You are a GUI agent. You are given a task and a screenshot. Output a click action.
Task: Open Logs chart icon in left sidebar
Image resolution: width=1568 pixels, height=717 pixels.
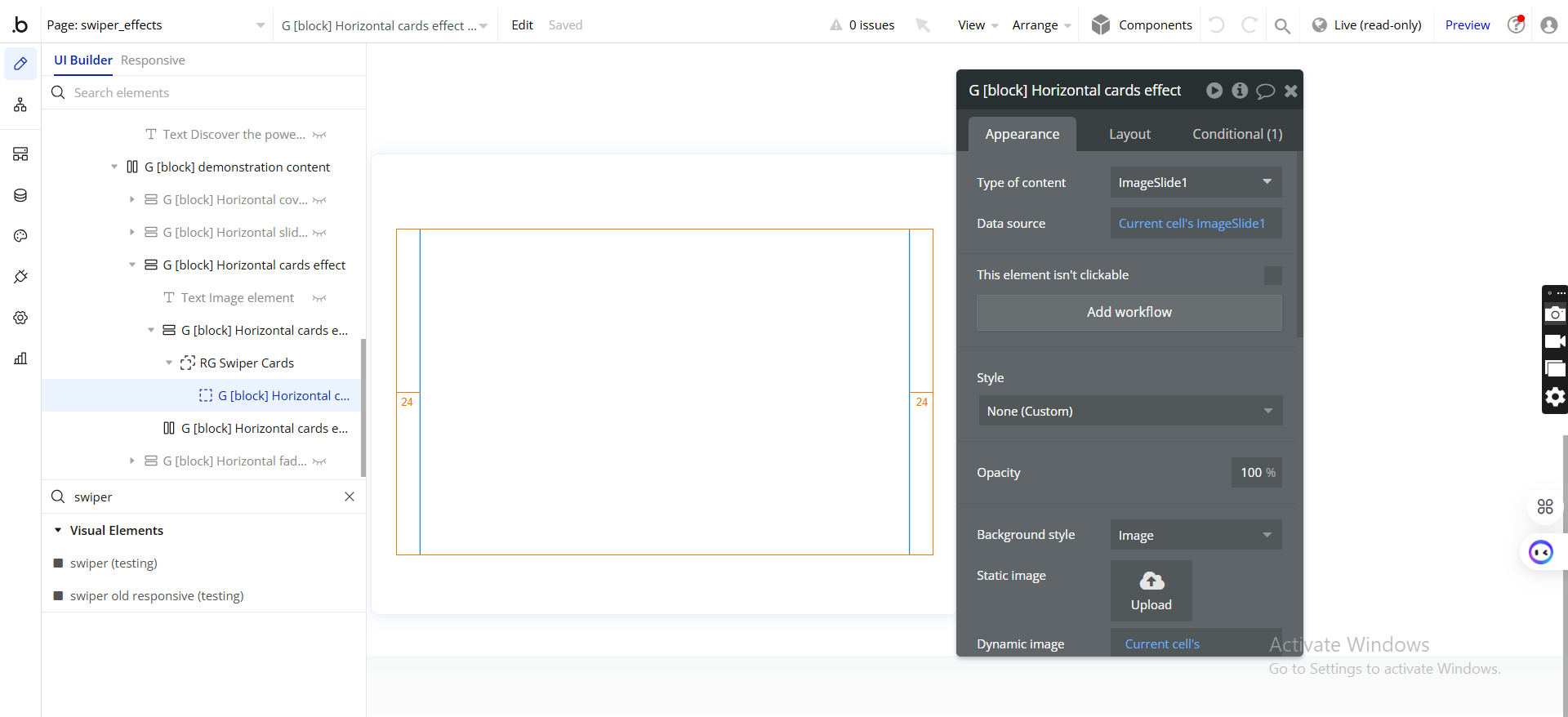(x=20, y=358)
